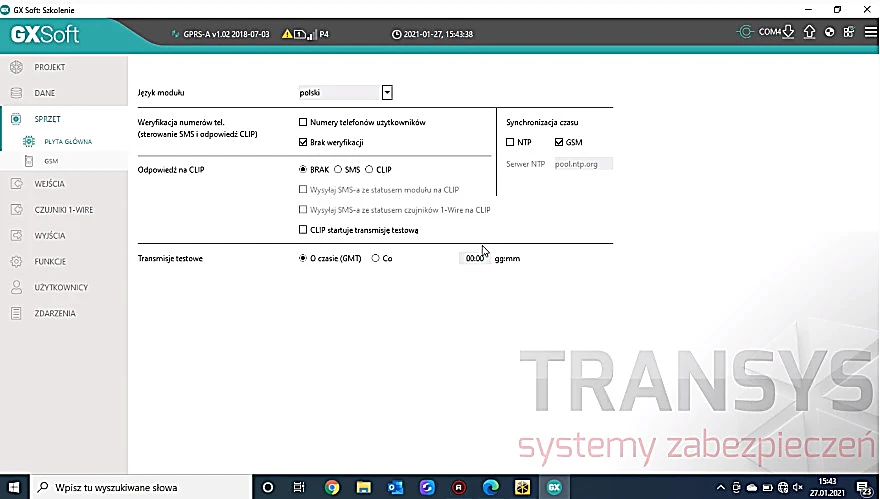The height and width of the screenshot is (499, 880).
Task: Click the SPRZĘT hardware chip icon
Action: [16, 118]
